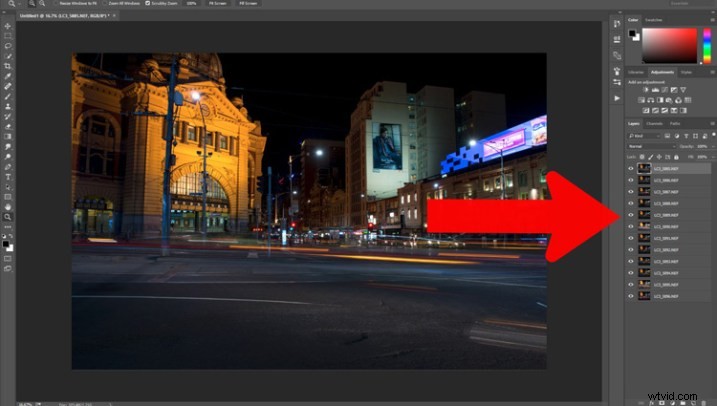Screen dimensions: 717x406
Task: Uncheck Scrubby Zoom checkbox
Action: point(148,3)
